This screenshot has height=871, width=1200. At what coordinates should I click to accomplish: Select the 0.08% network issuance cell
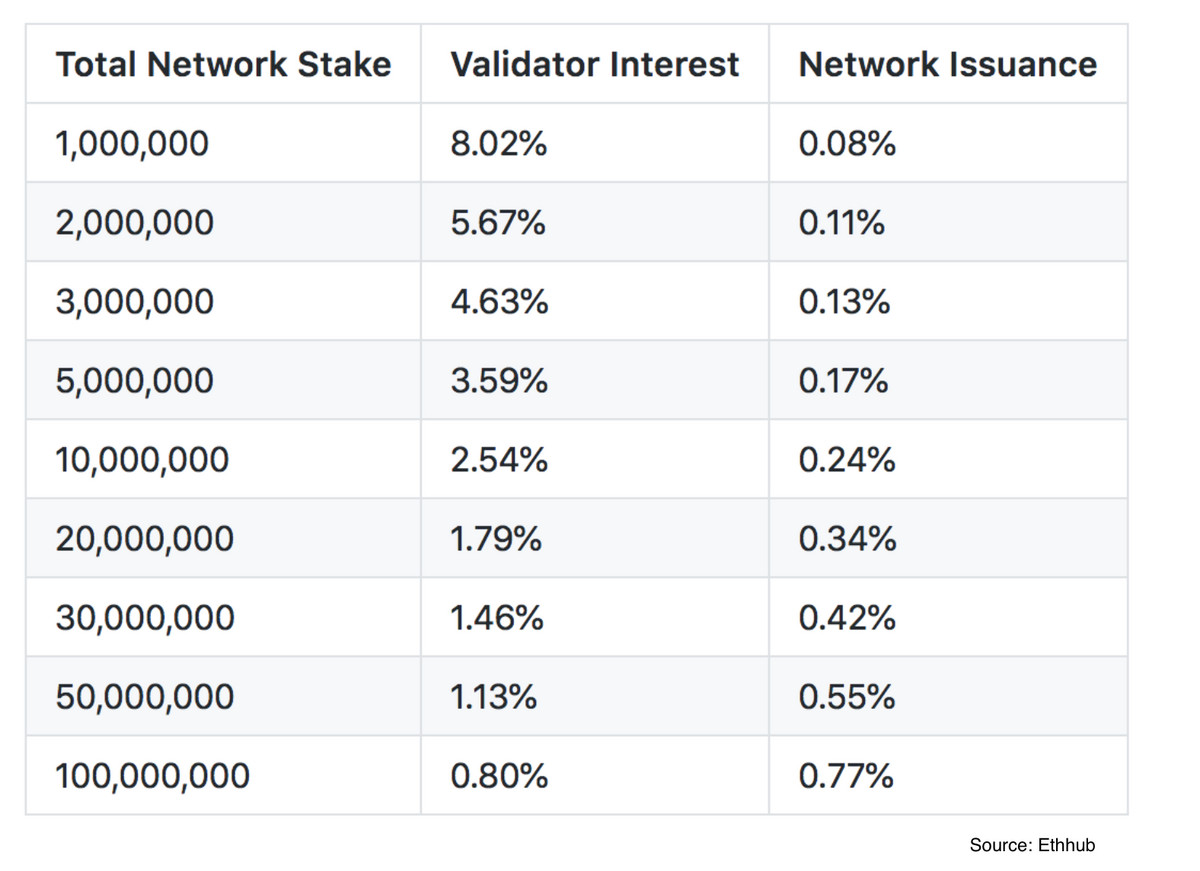[x=847, y=144]
